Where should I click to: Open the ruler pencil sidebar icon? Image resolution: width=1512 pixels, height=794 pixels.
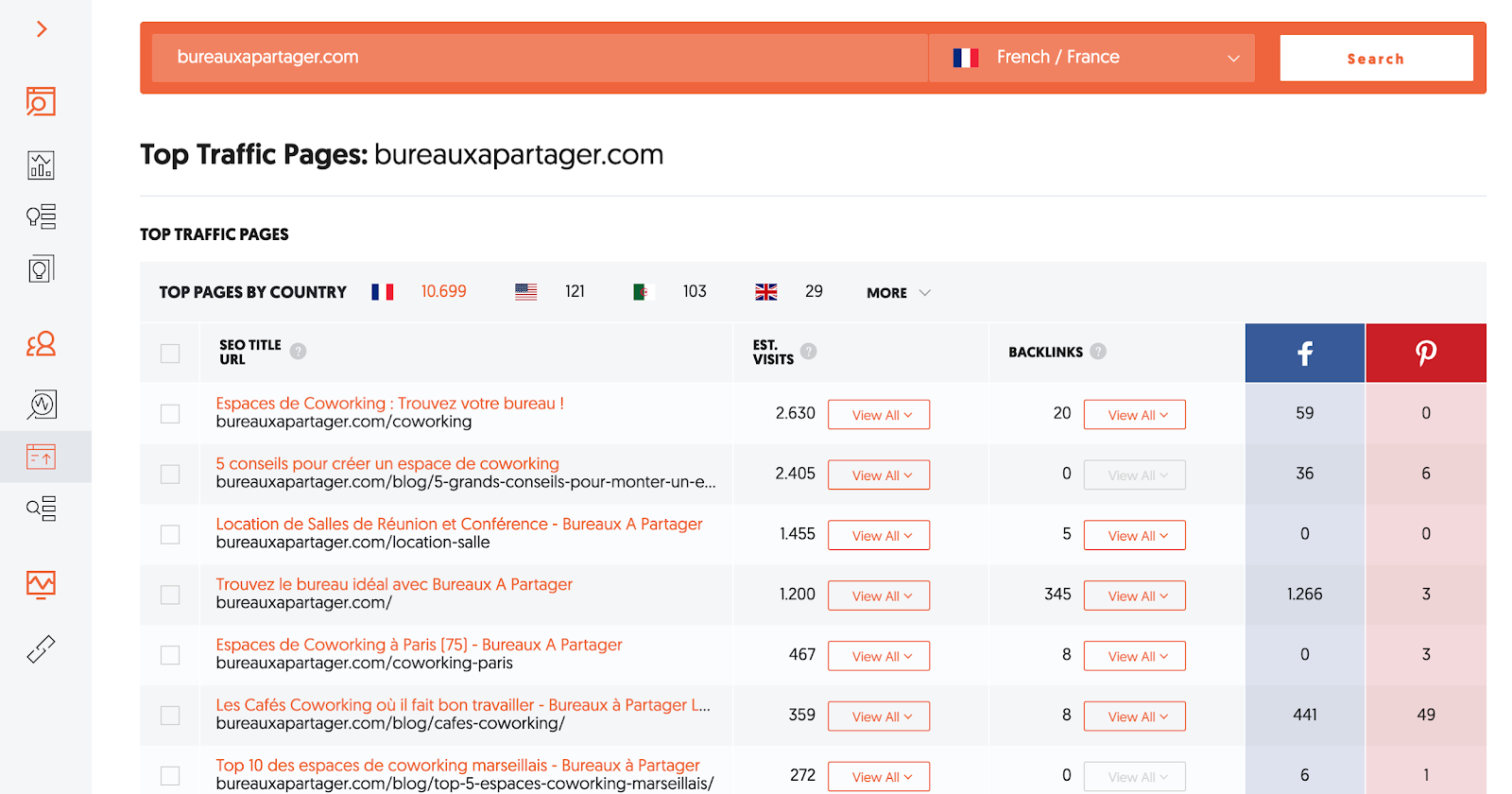click(x=41, y=649)
